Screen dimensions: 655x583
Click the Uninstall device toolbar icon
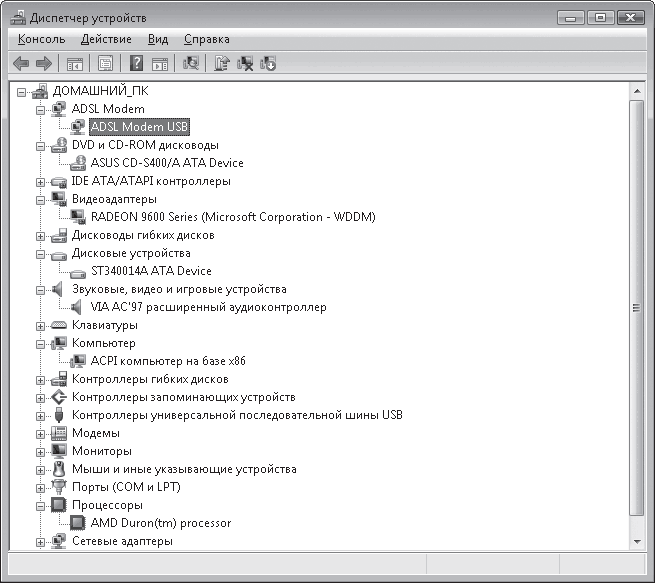(x=245, y=64)
